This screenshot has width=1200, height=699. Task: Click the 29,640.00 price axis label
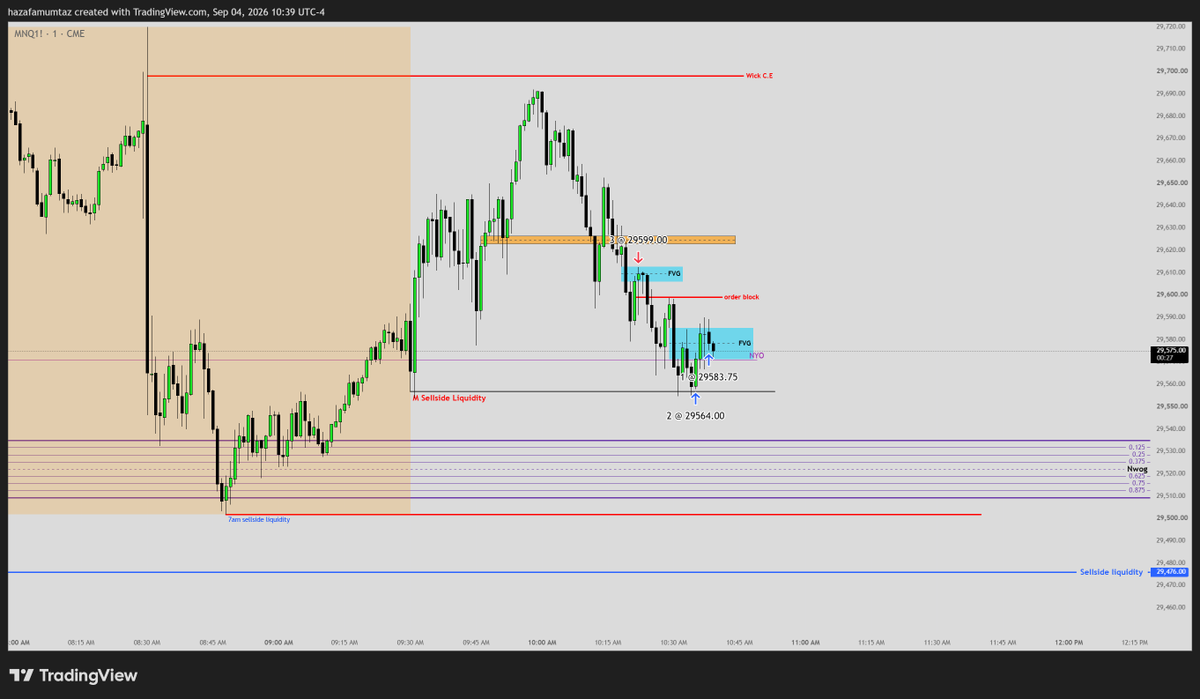pyautogui.click(x=1170, y=205)
